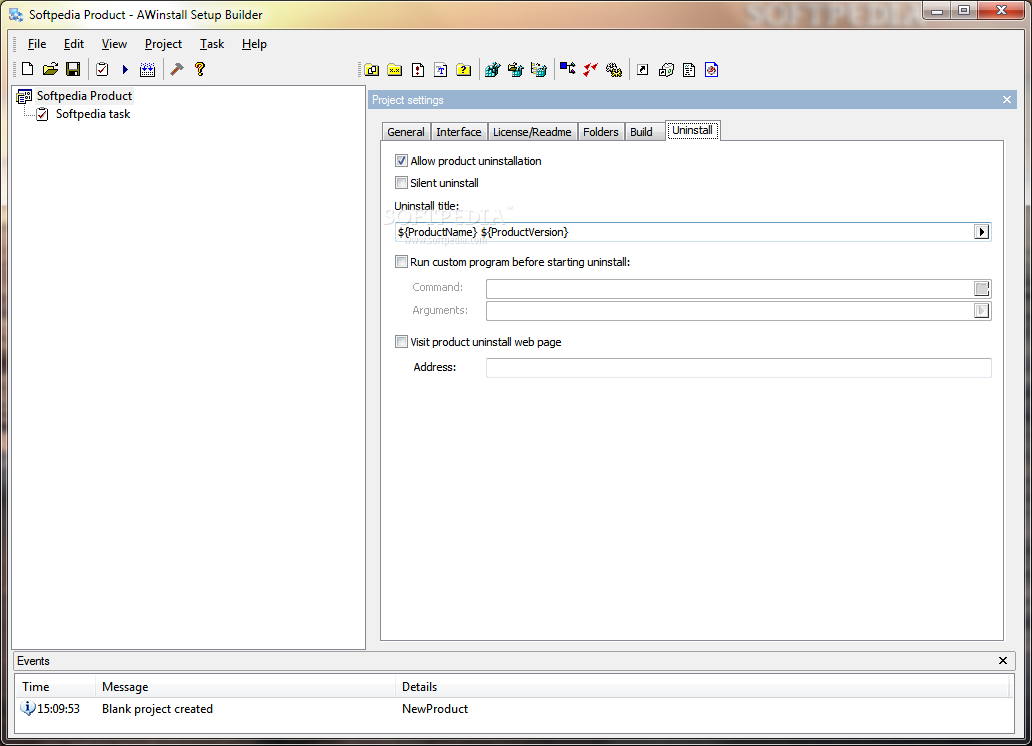Click the yellow folder with copy symbol icon

tap(372, 70)
